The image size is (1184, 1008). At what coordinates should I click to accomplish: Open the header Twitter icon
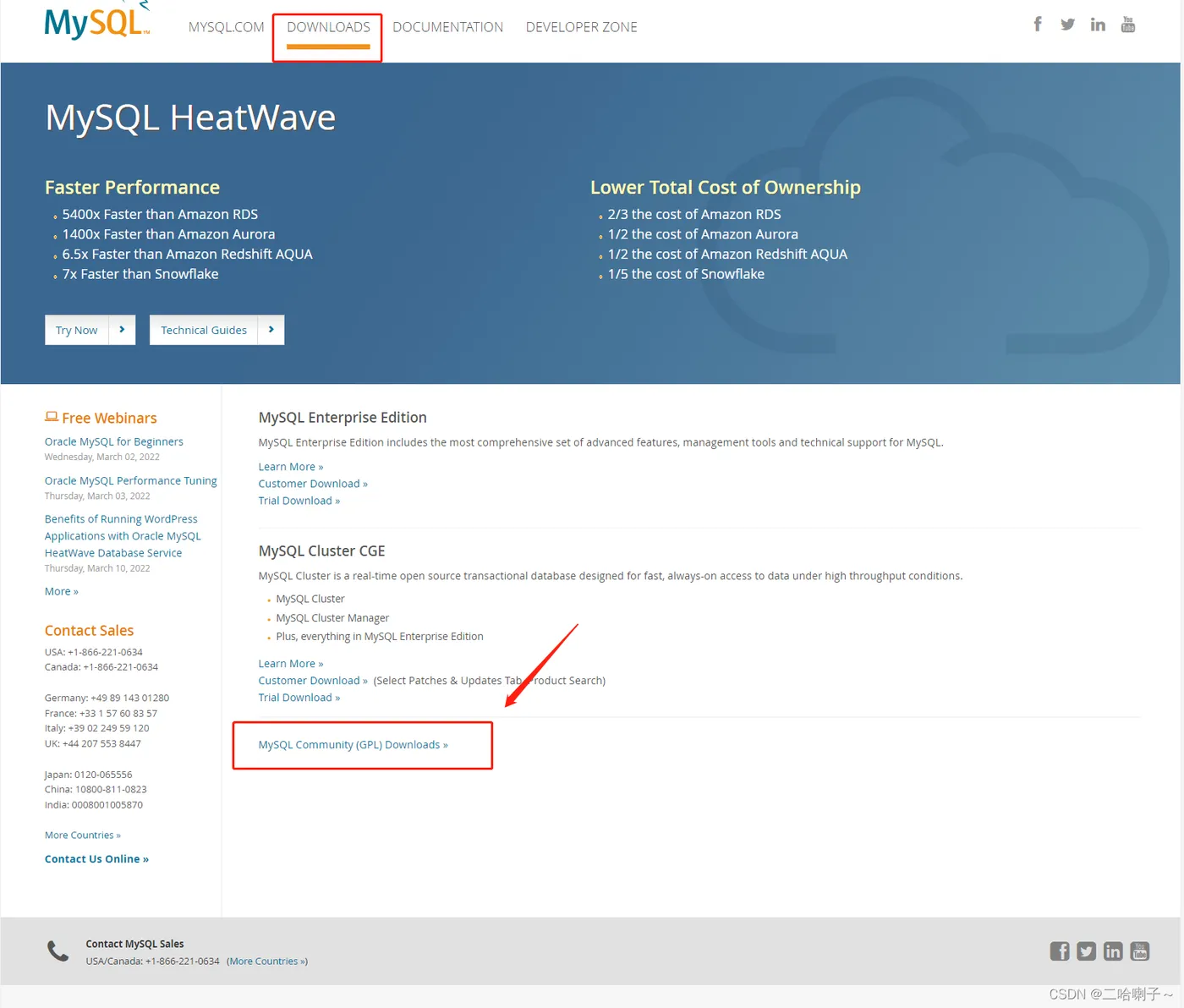pos(1067,25)
